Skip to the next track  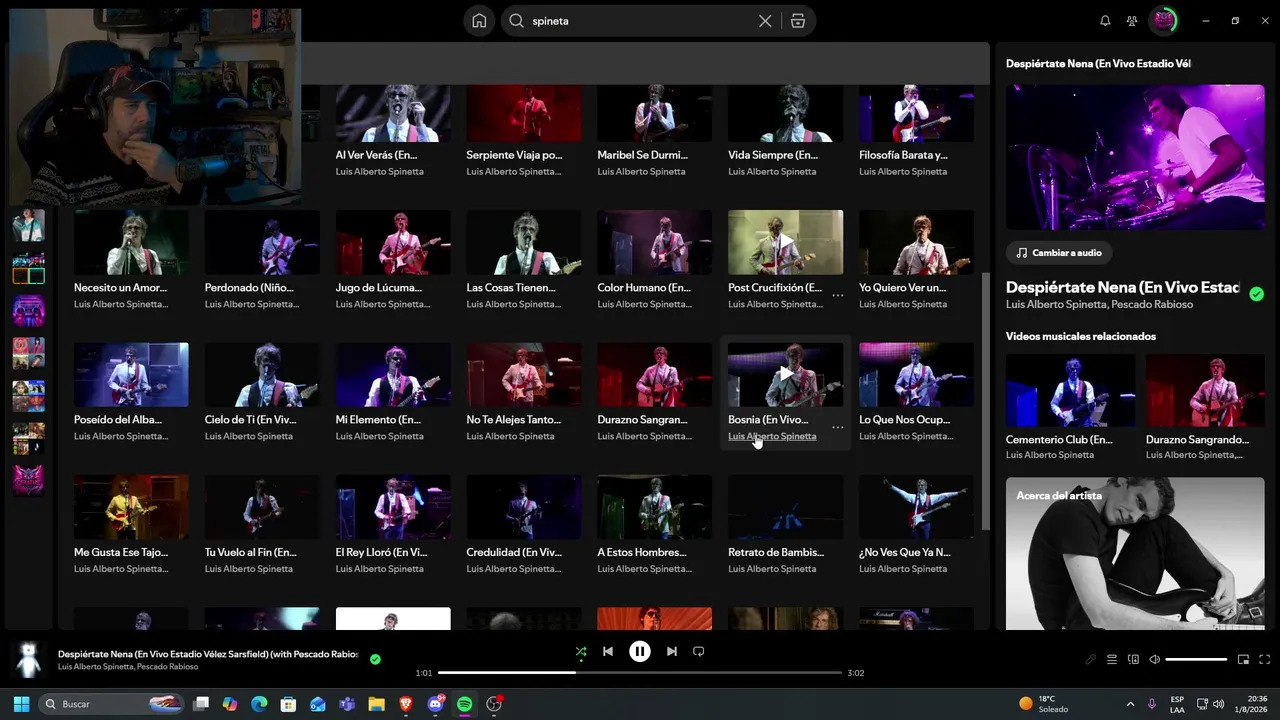pos(672,651)
